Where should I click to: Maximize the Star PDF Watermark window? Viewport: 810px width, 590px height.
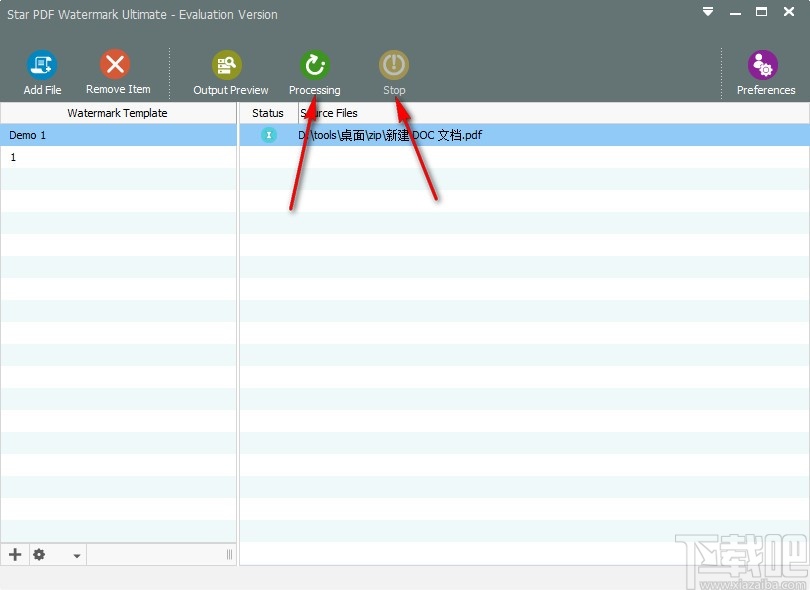761,11
